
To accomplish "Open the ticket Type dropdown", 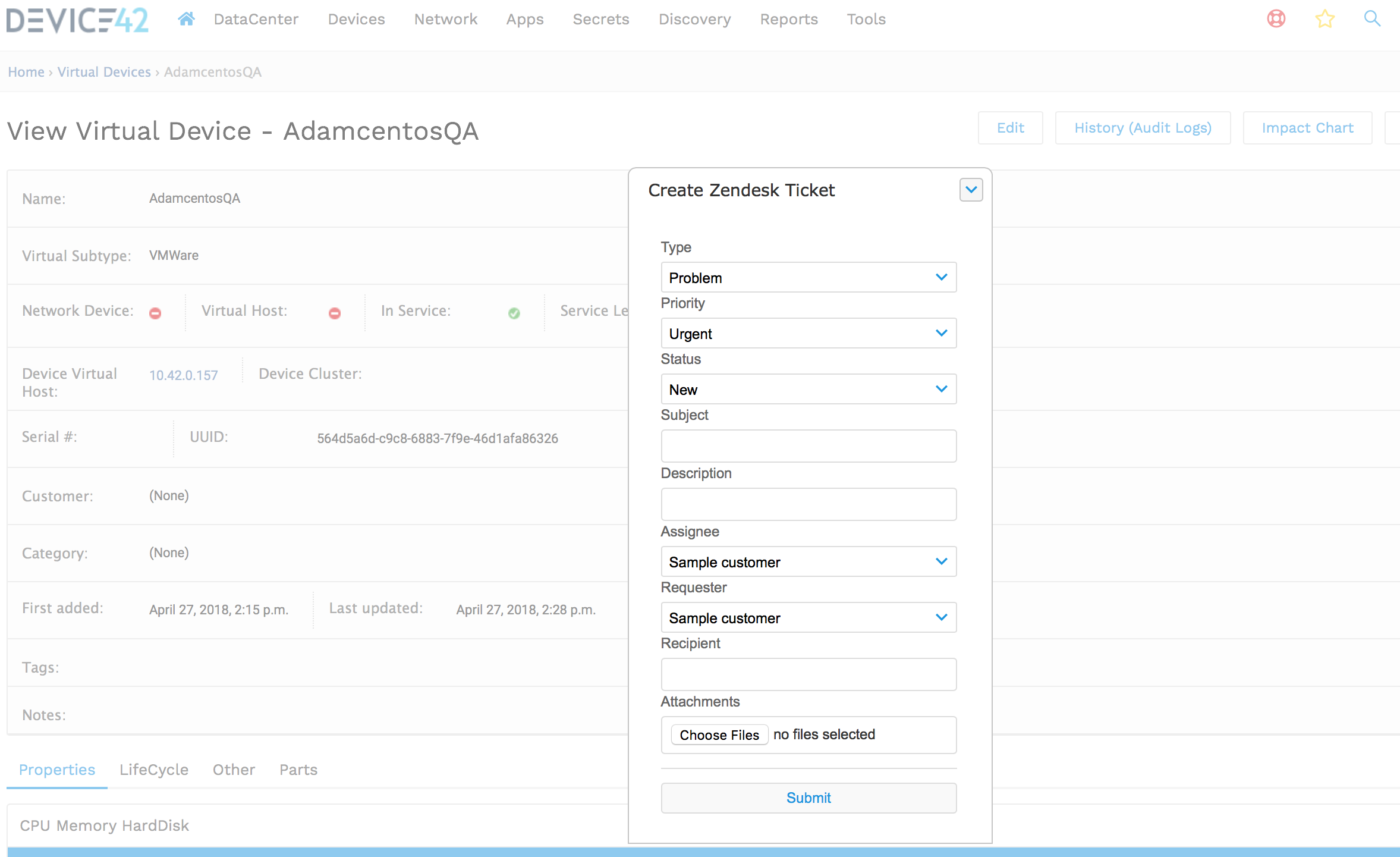I will tap(808, 277).
